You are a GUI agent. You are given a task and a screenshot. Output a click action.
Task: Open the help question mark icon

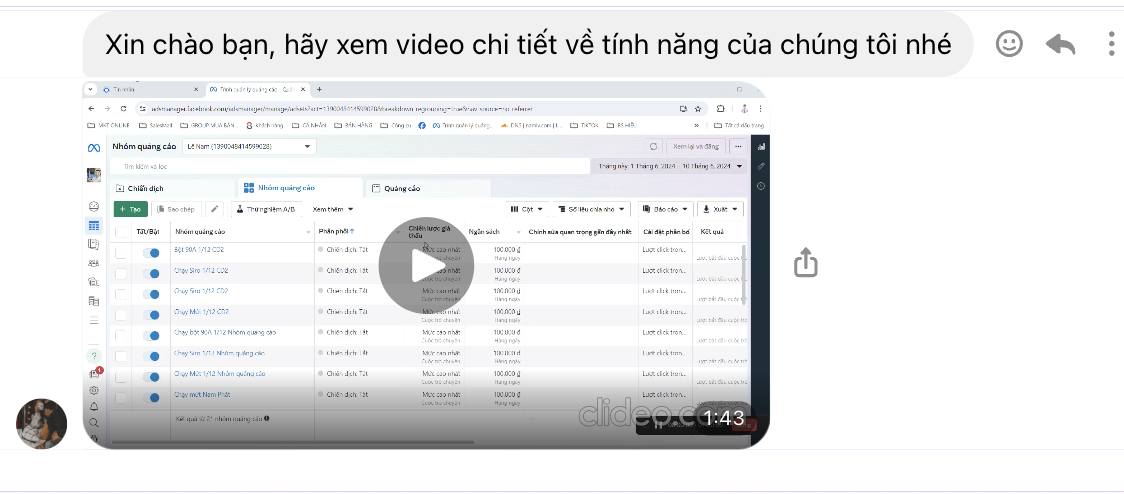click(x=94, y=356)
